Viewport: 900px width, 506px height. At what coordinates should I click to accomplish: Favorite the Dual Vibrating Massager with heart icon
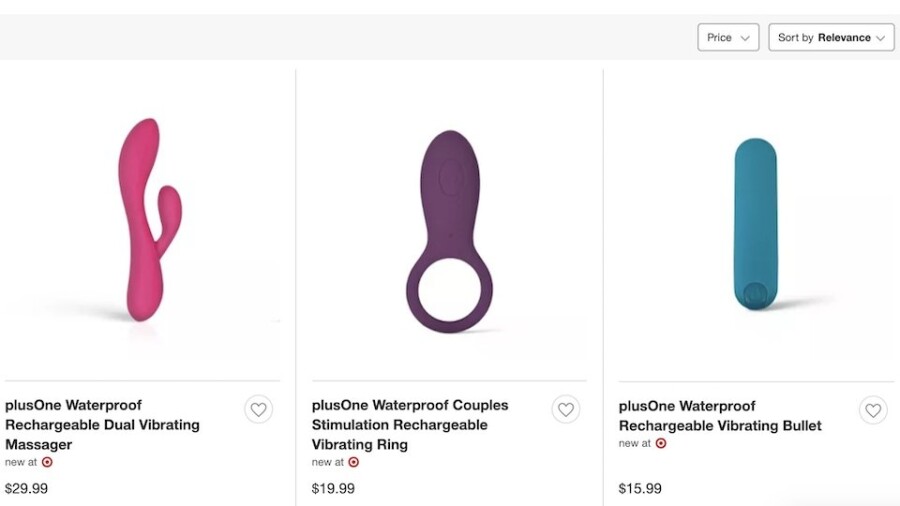258,409
